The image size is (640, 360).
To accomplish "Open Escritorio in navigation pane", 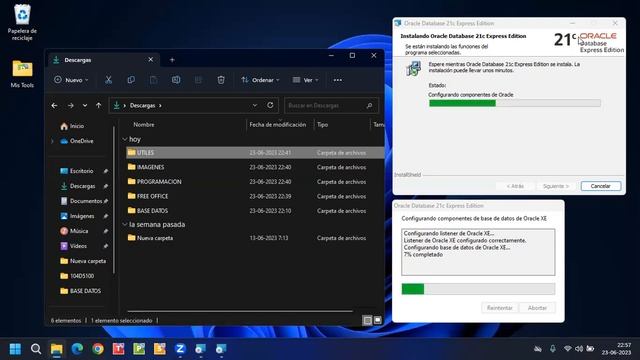I will click(x=77, y=171).
